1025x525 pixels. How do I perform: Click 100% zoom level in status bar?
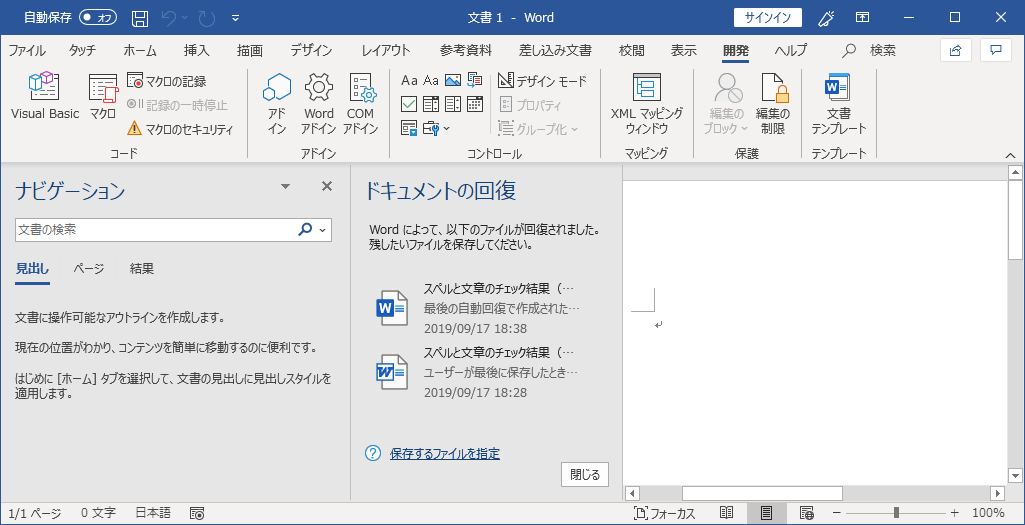pyautogui.click(x=988, y=513)
